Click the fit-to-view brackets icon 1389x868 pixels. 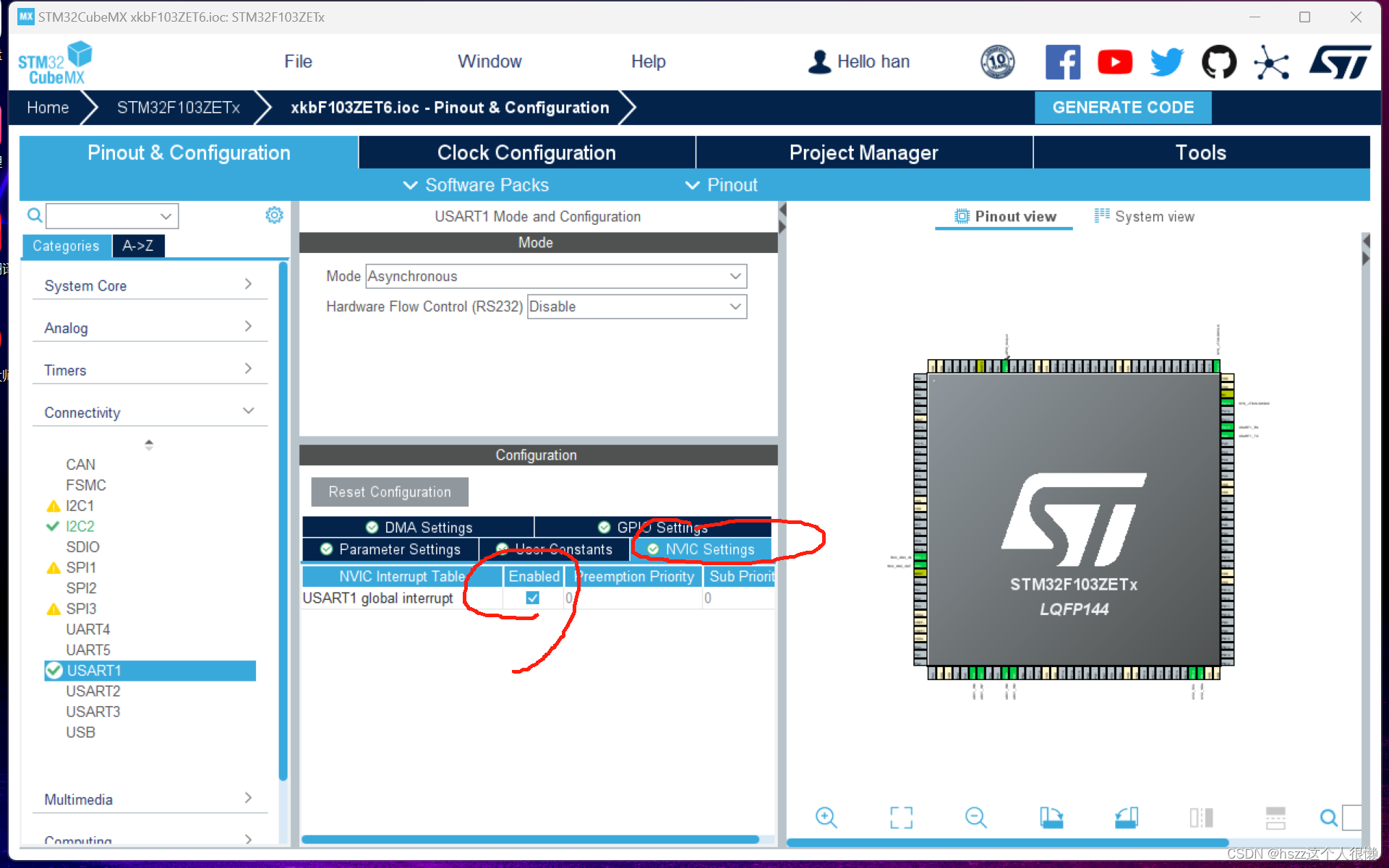901,817
